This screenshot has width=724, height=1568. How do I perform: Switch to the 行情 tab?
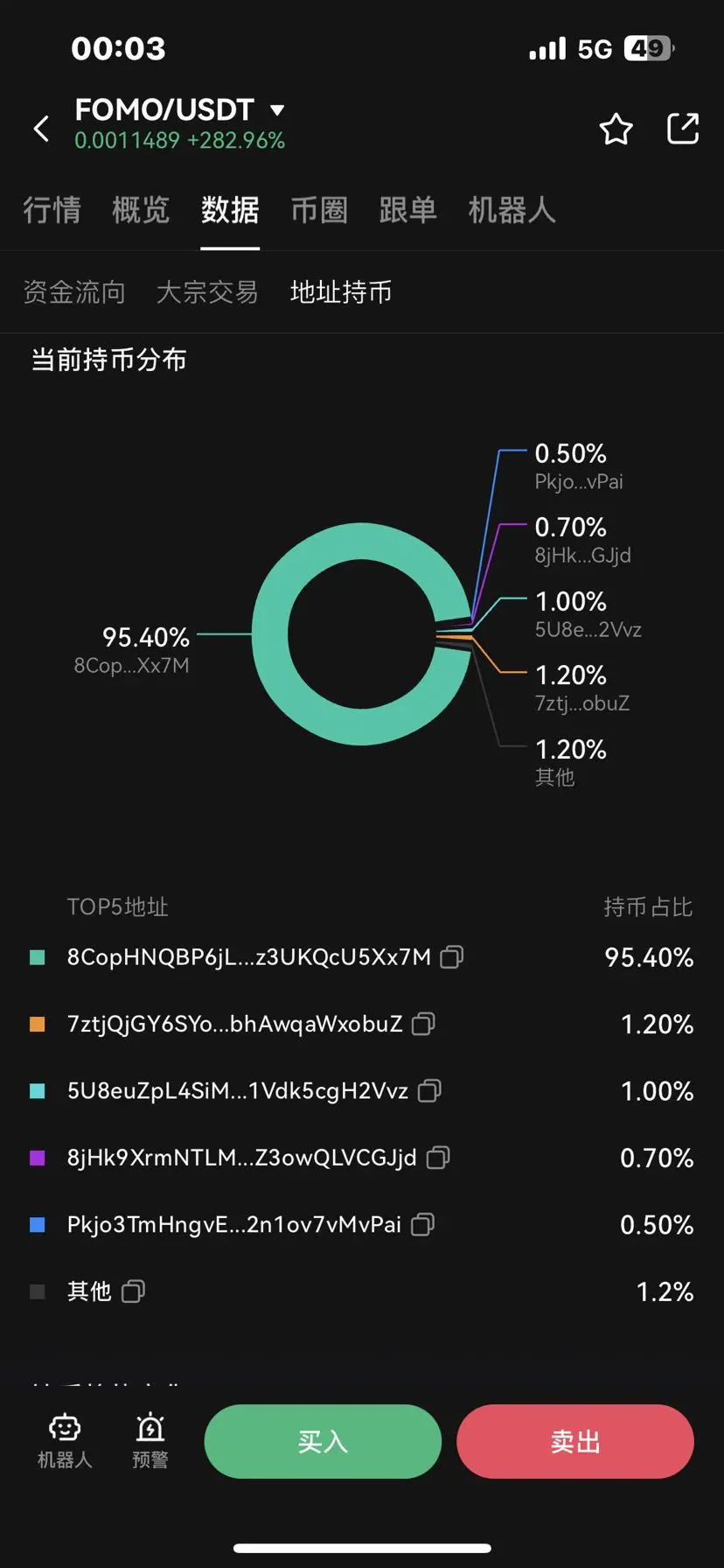pyautogui.click(x=52, y=210)
